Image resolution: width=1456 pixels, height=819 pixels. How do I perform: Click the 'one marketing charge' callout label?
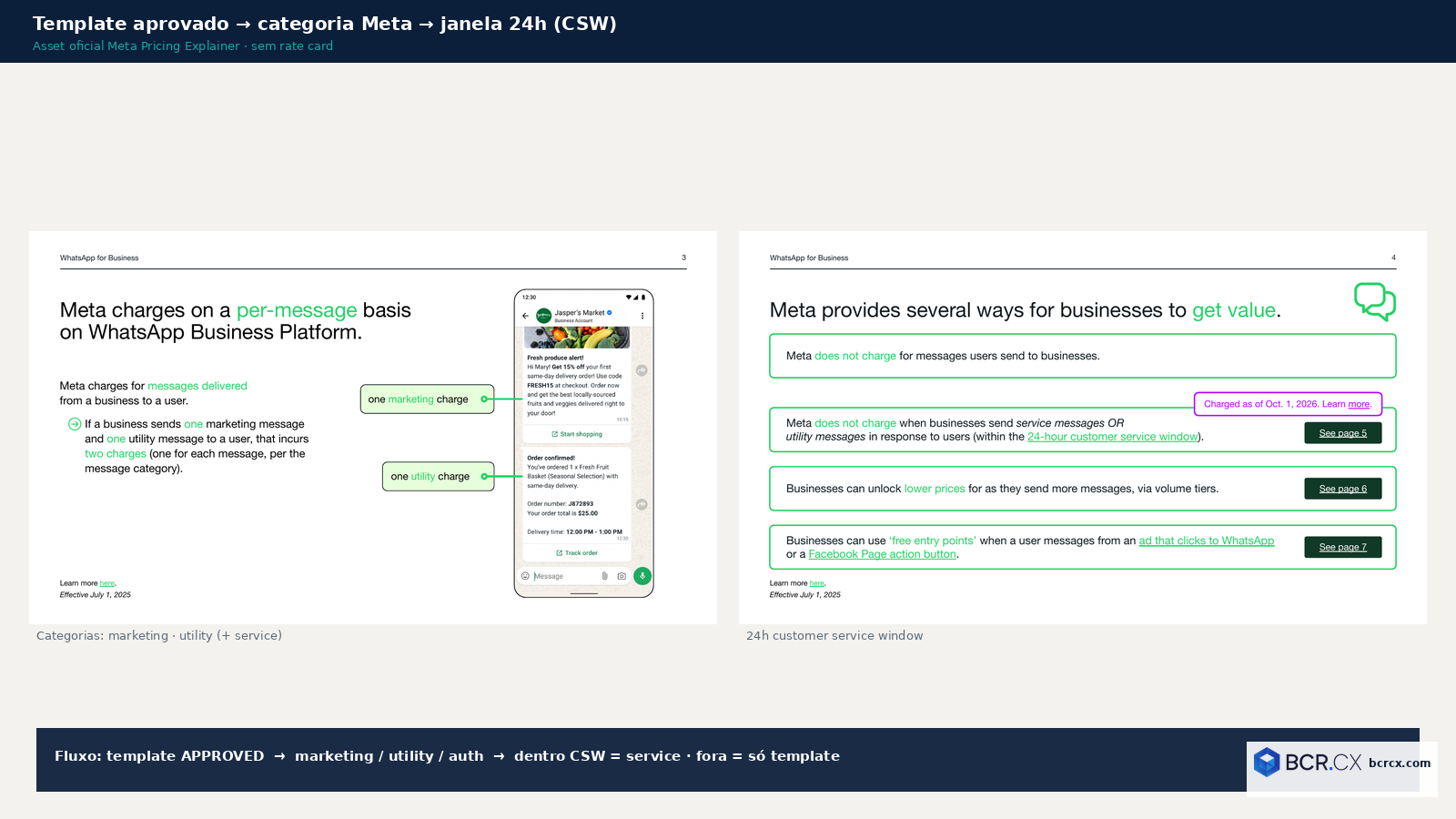427,399
